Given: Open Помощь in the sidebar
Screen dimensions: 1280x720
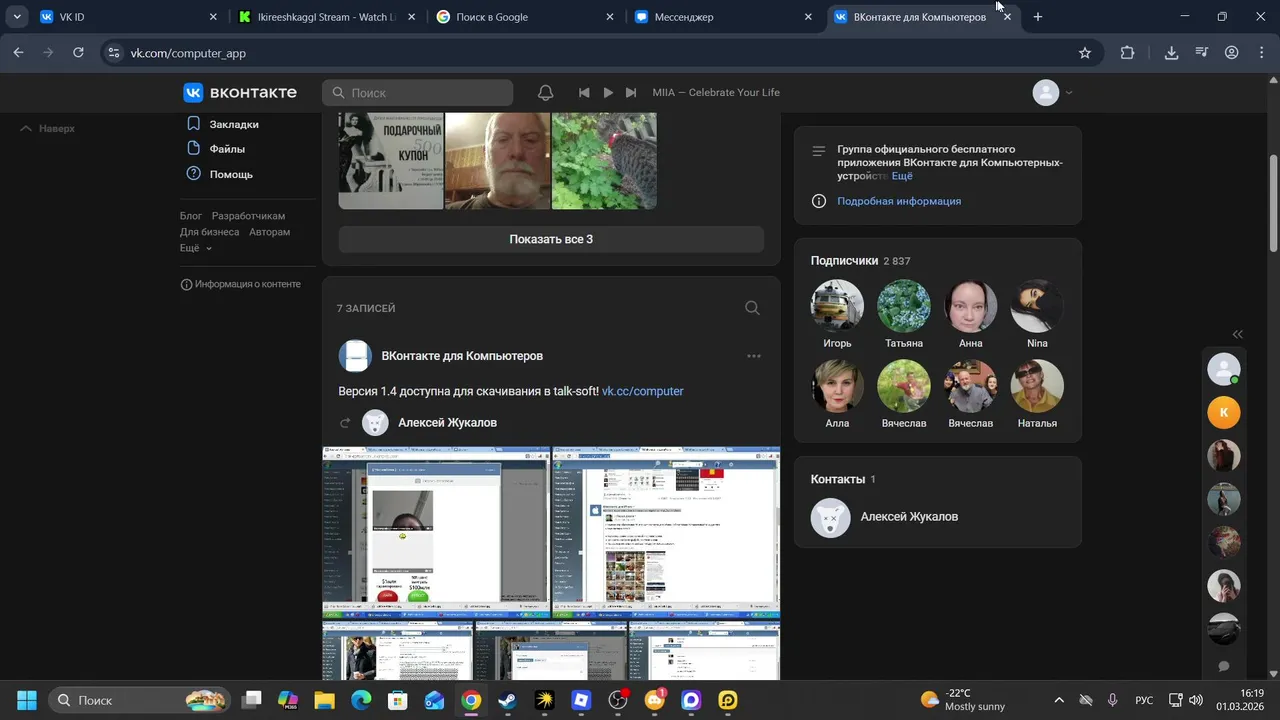Looking at the screenshot, I should pos(231,174).
